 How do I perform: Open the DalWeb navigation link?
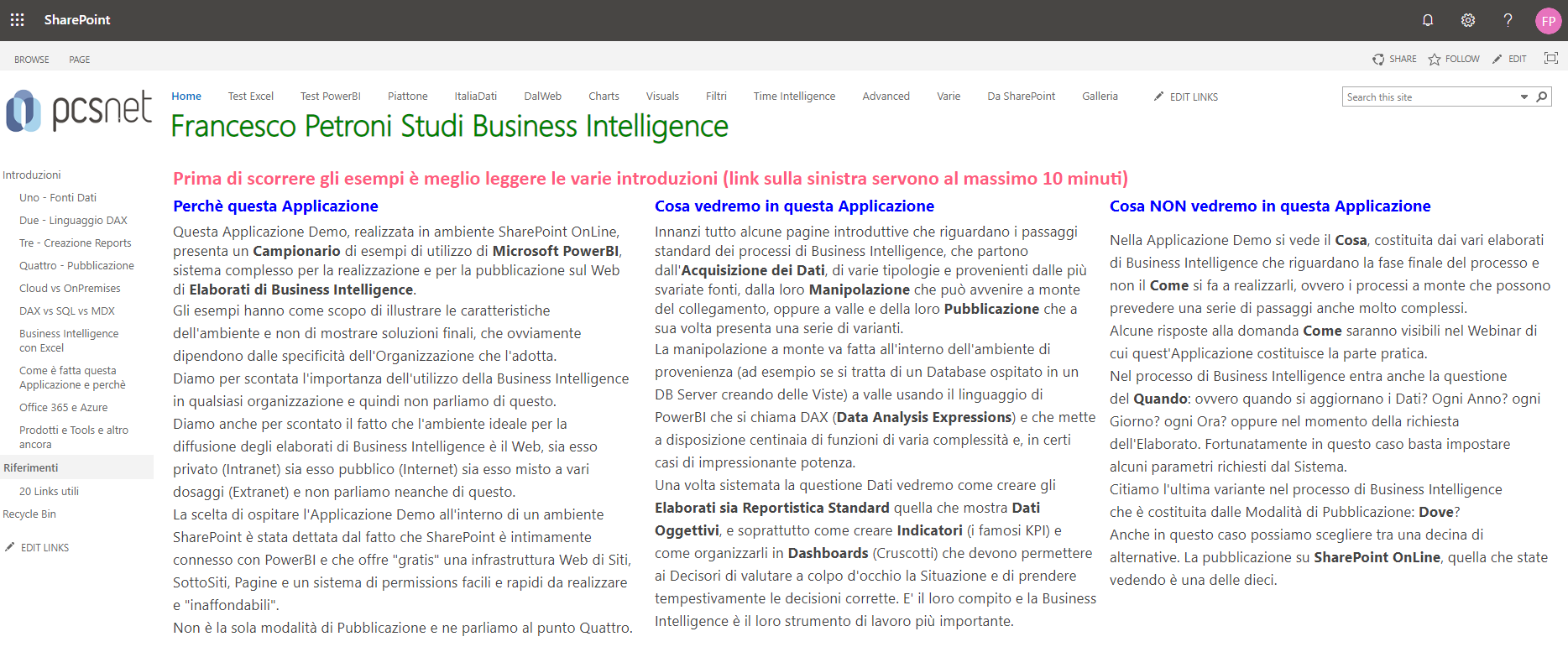click(543, 96)
